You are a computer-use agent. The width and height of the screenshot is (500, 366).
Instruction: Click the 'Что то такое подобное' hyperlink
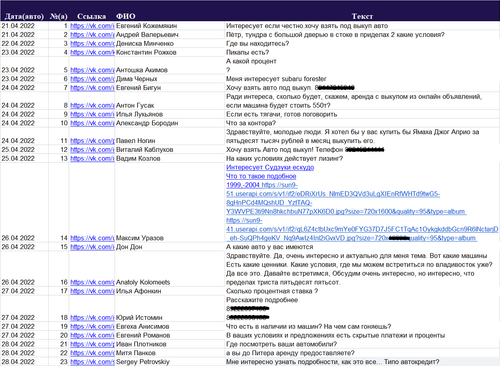pyautogui.click(x=261, y=176)
